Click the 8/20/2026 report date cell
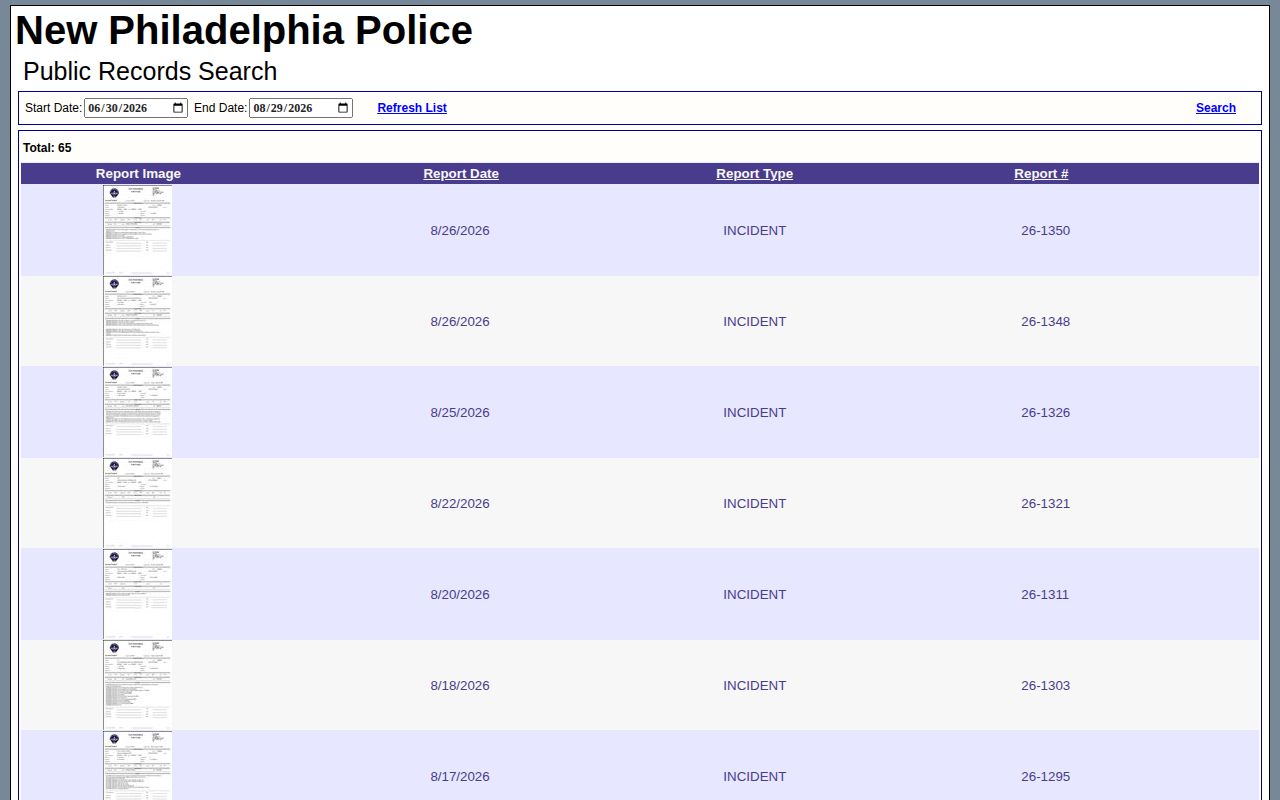 pos(460,595)
